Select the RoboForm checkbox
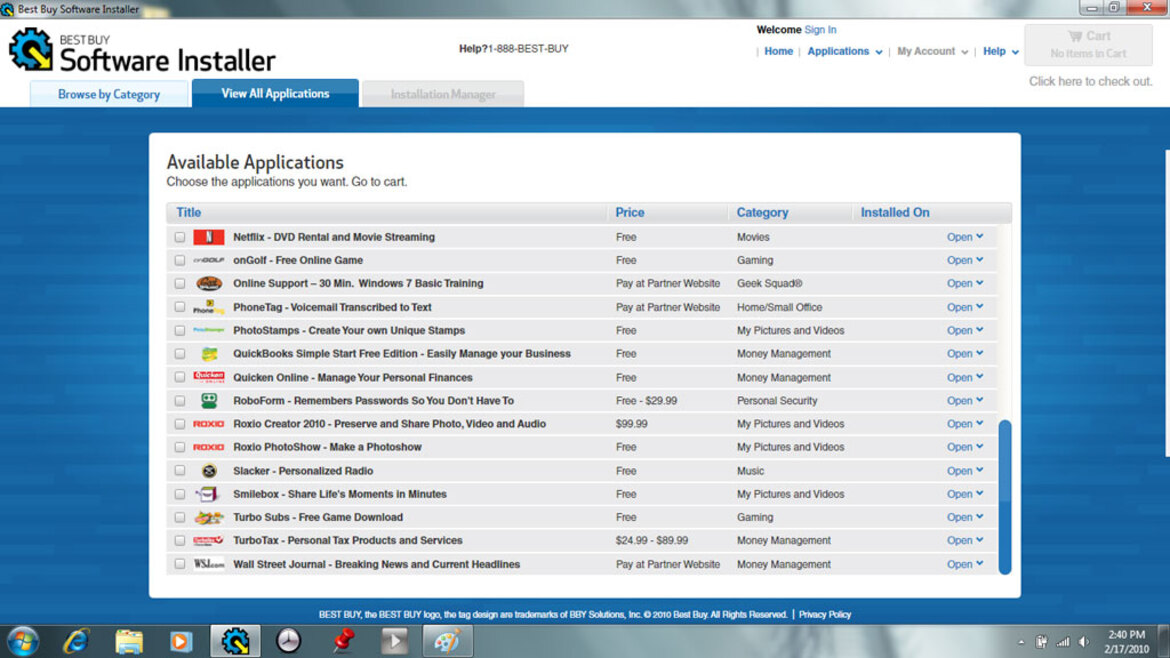 click(180, 401)
